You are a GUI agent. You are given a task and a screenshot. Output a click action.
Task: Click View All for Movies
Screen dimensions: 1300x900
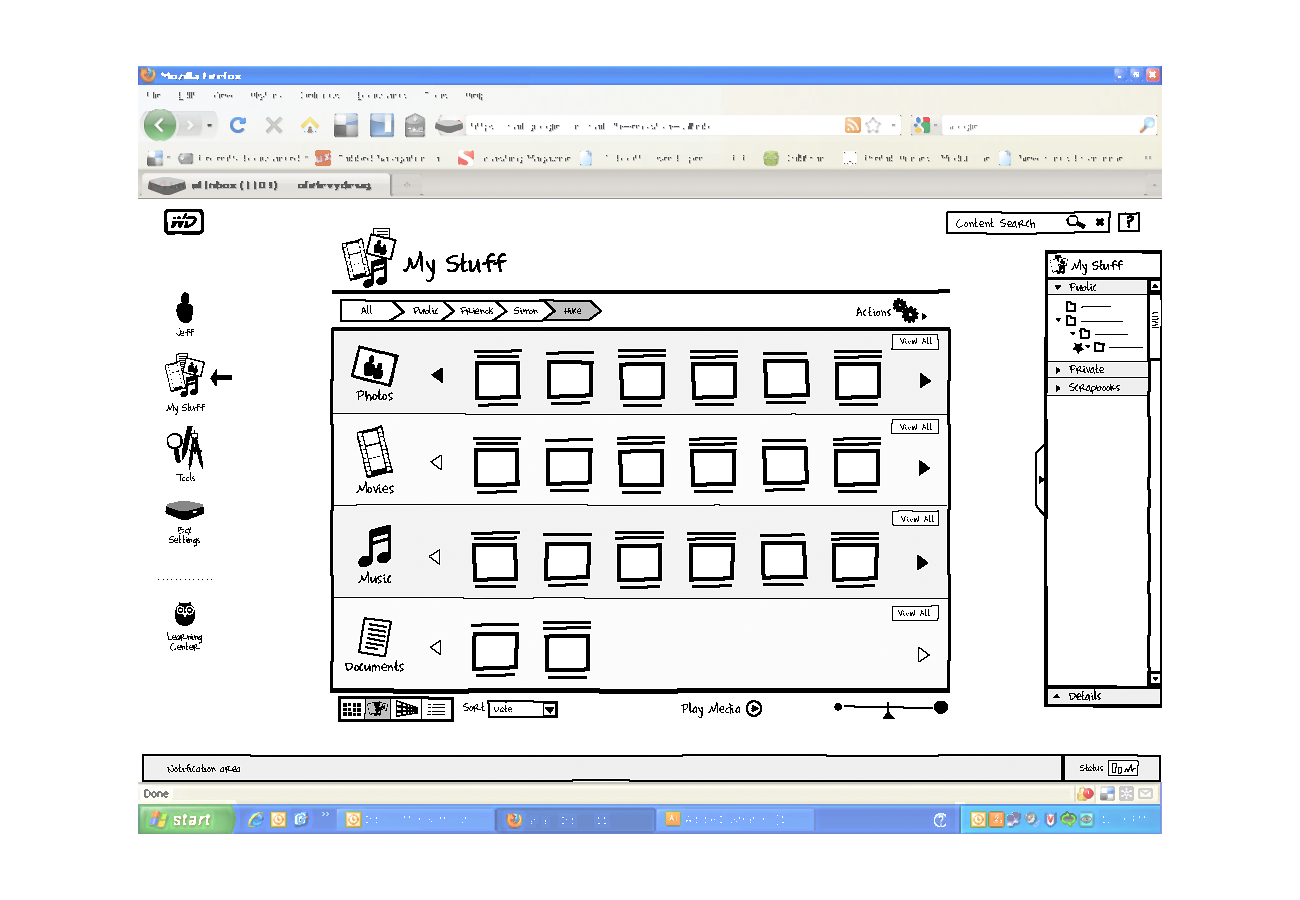tap(915, 427)
